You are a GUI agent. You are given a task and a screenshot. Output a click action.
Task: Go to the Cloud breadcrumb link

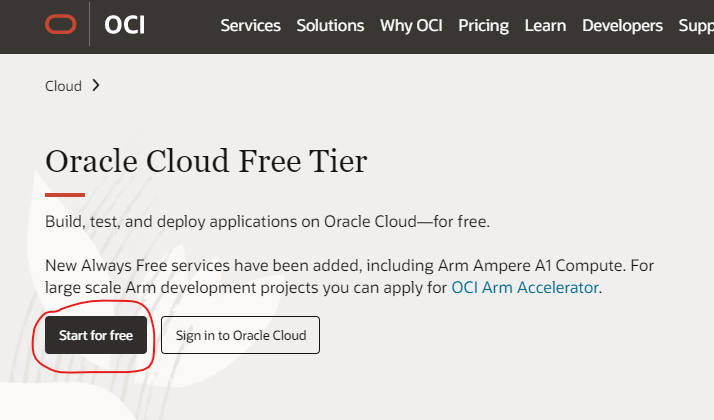coord(63,86)
